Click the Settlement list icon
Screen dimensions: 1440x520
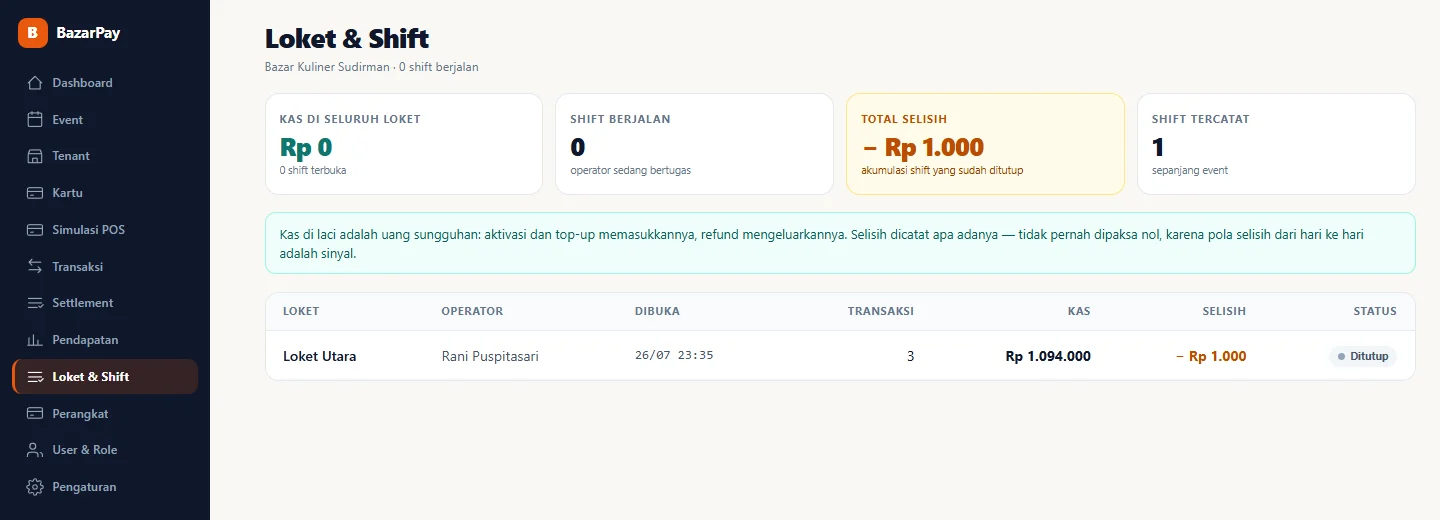pos(35,303)
